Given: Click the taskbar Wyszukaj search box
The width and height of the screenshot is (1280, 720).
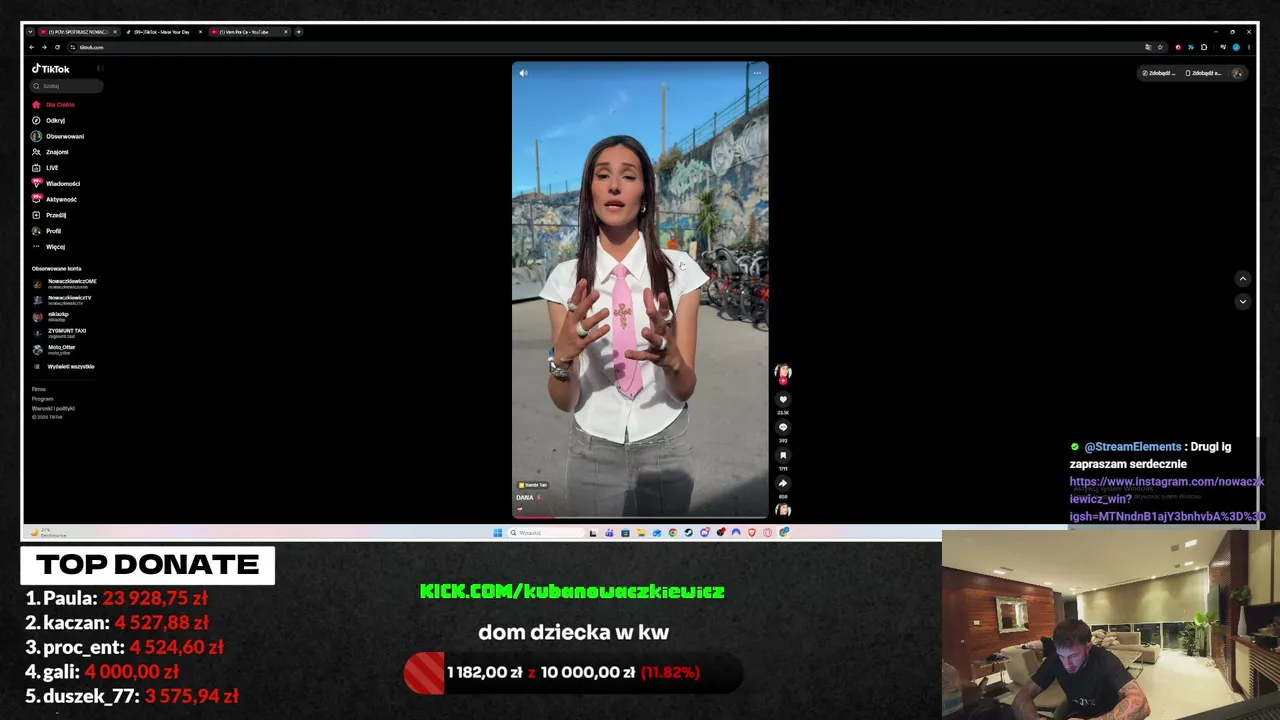Looking at the screenshot, I should (546, 533).
